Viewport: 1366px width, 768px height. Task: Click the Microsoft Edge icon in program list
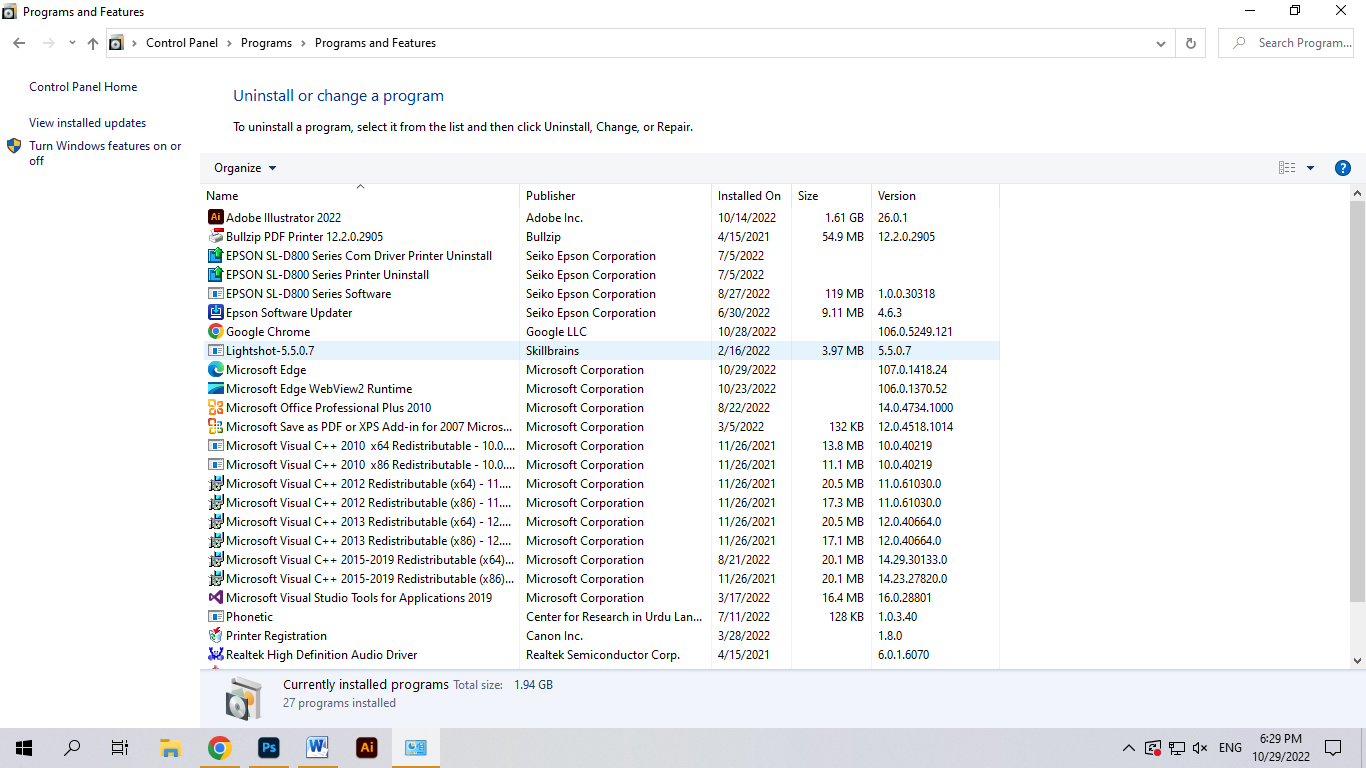tap(215, 369)
